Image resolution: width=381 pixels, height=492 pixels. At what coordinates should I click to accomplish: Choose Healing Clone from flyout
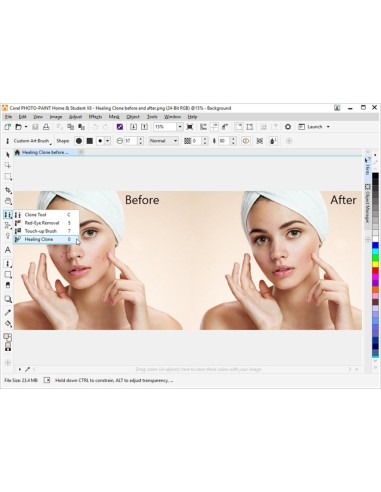coord(47,239)
